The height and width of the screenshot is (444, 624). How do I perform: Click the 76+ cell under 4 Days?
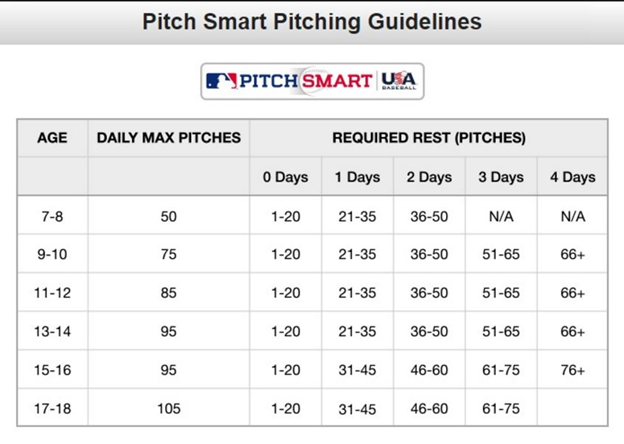[x=573, y=370]
